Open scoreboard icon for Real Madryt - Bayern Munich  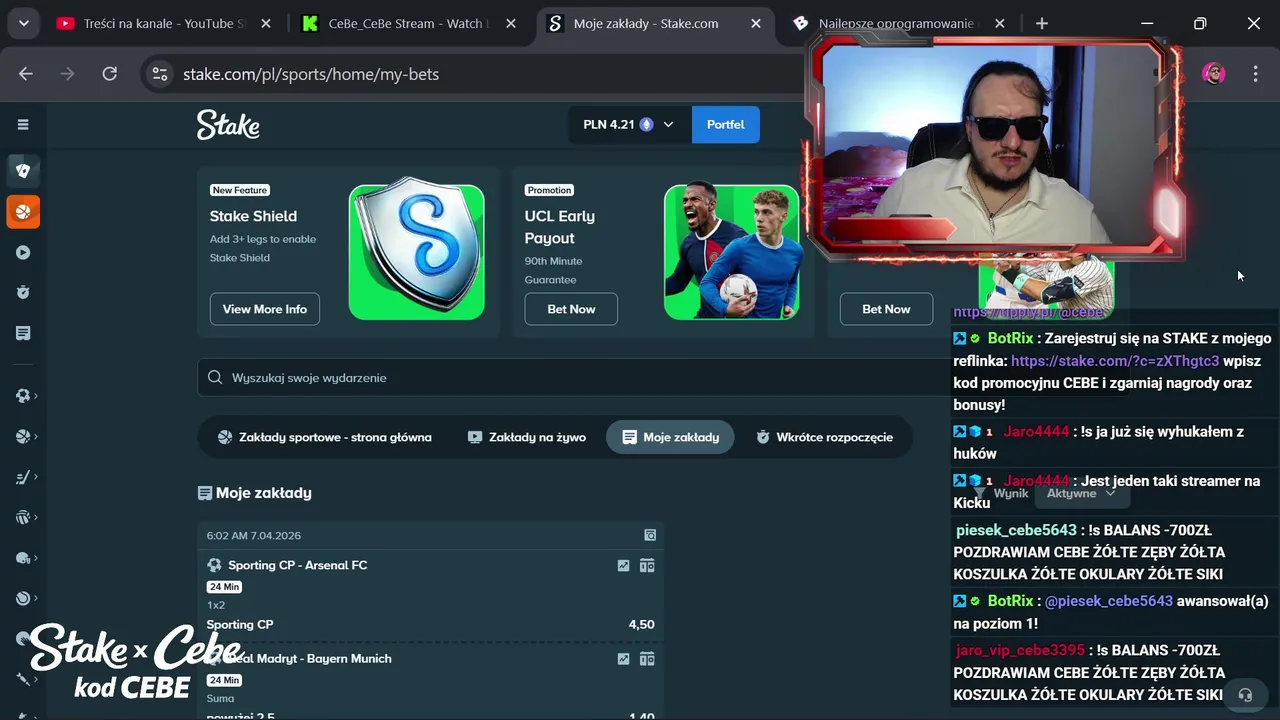pos(647,659)
